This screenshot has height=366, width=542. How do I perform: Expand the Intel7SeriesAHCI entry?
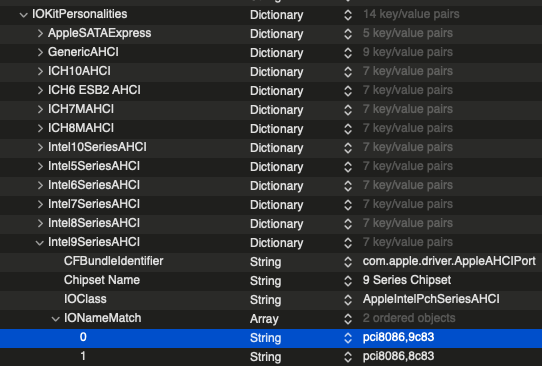click(x=40, y=205)
